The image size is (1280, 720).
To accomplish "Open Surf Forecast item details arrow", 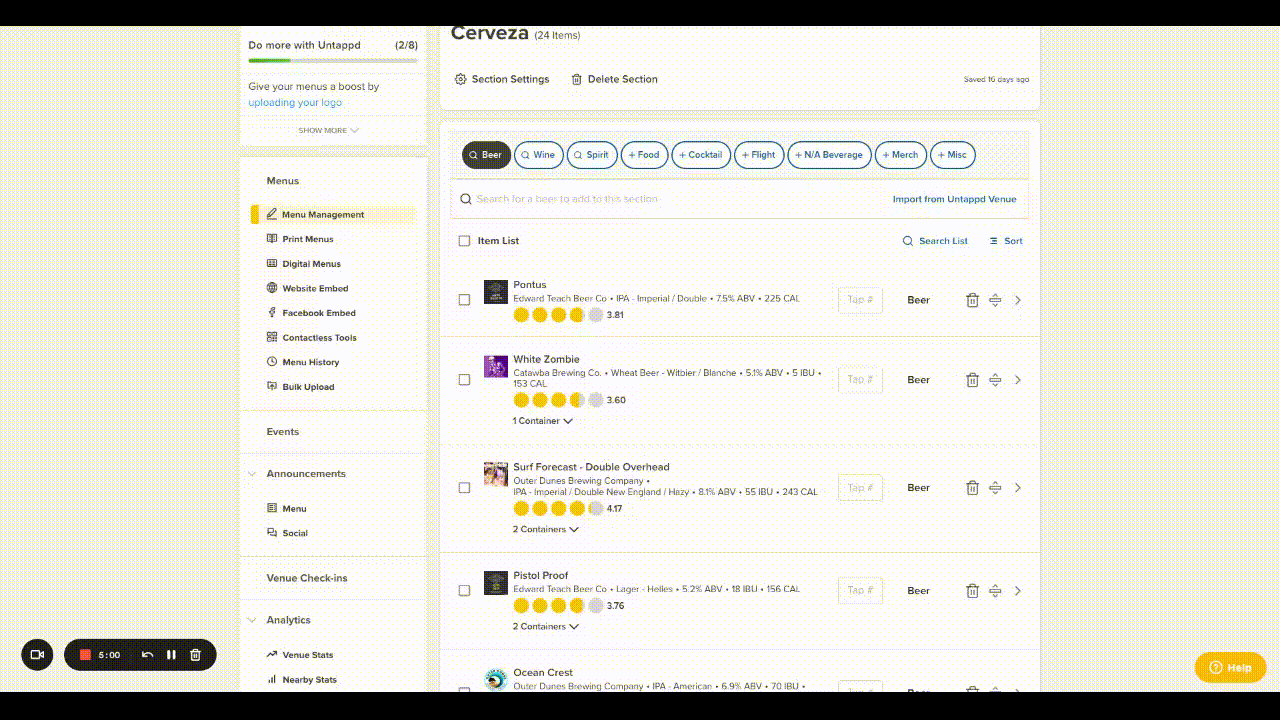I will click(1018, 488).
